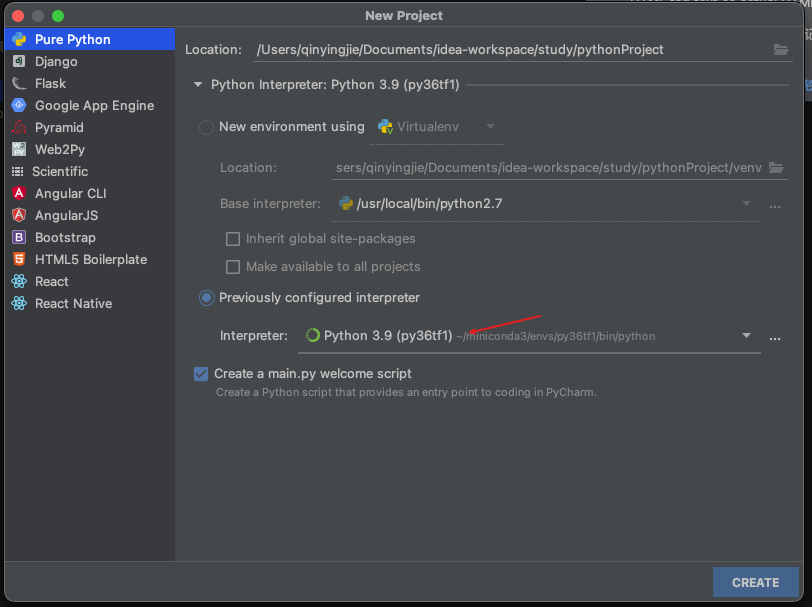The width and height of the screenshot is (812, 607).
Task: Select the Pure Python project type
Action: pos(90,39)
